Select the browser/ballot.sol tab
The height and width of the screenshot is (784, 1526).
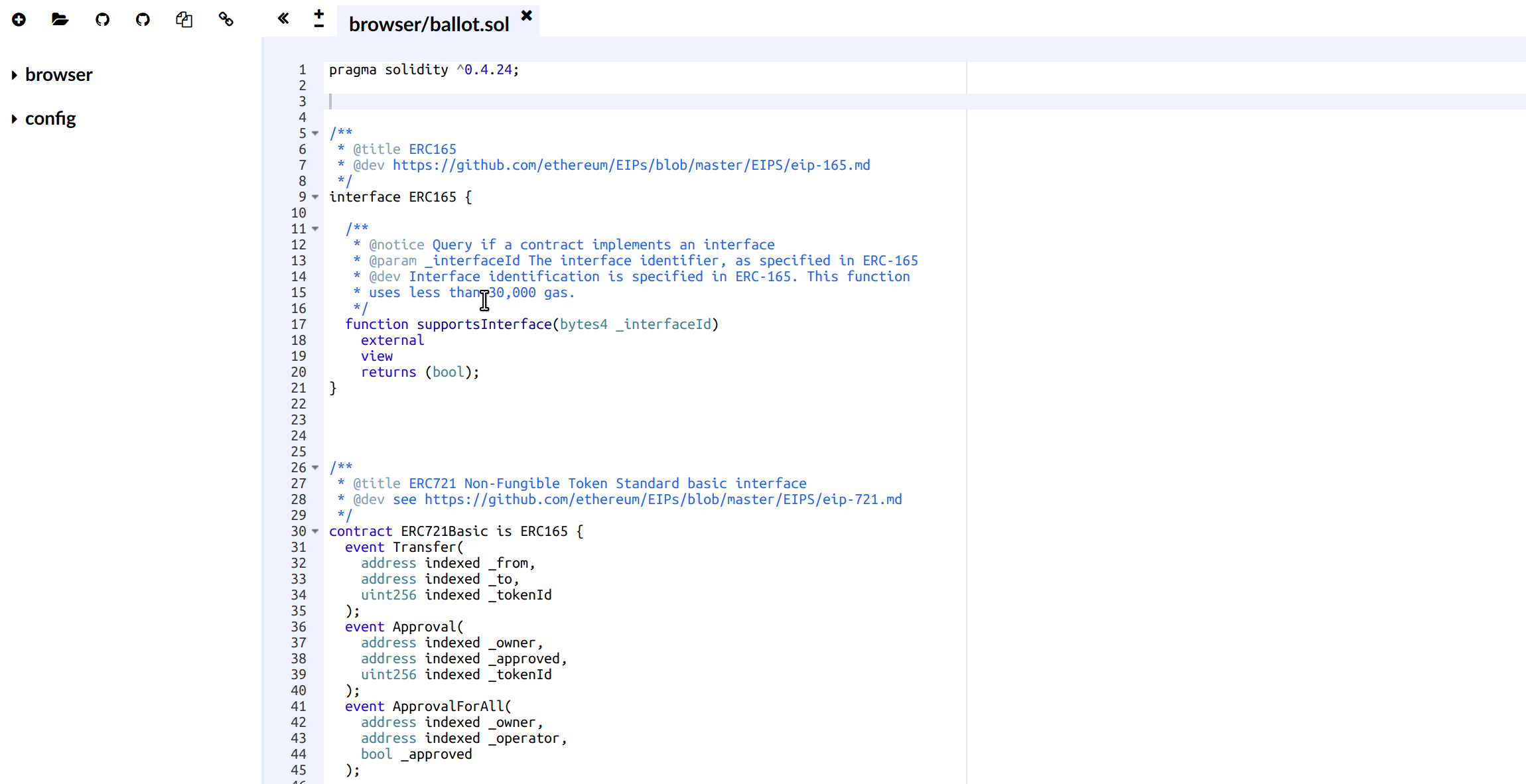429,25
